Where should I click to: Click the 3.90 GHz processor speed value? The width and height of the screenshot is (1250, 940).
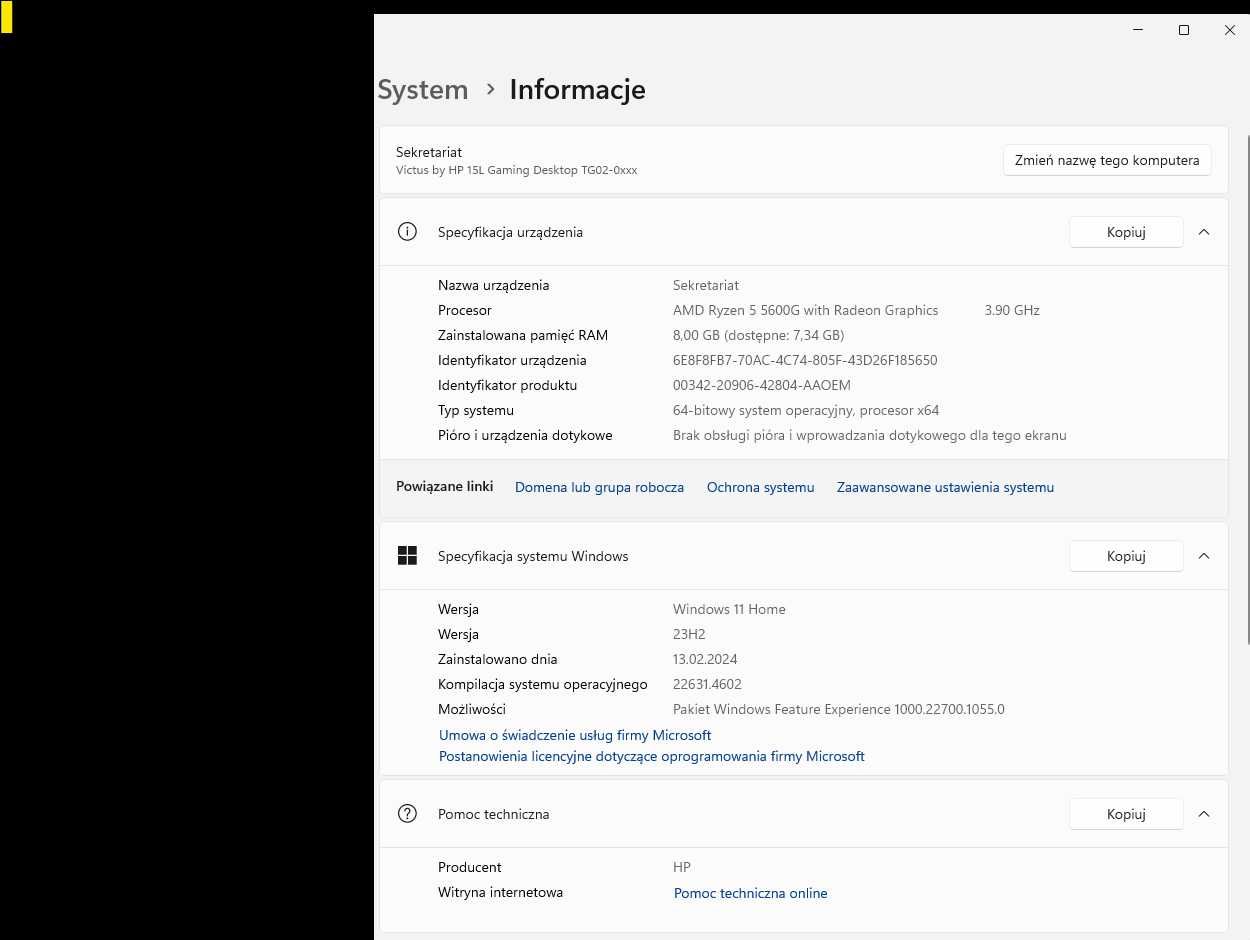tap(1012, 310)
